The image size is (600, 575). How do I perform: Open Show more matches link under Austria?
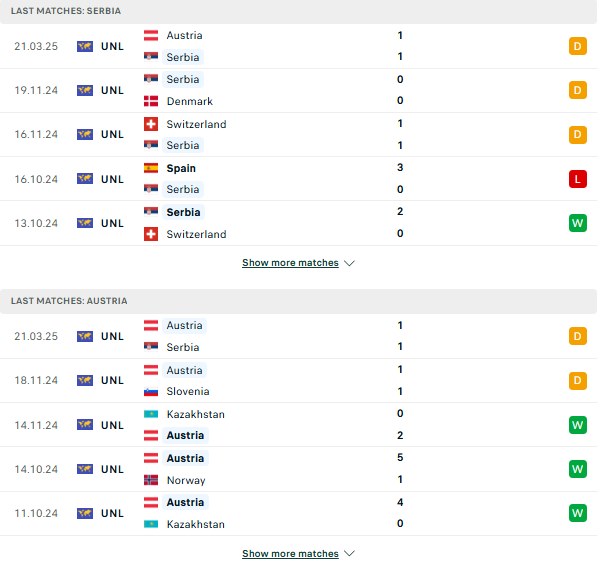290,554
